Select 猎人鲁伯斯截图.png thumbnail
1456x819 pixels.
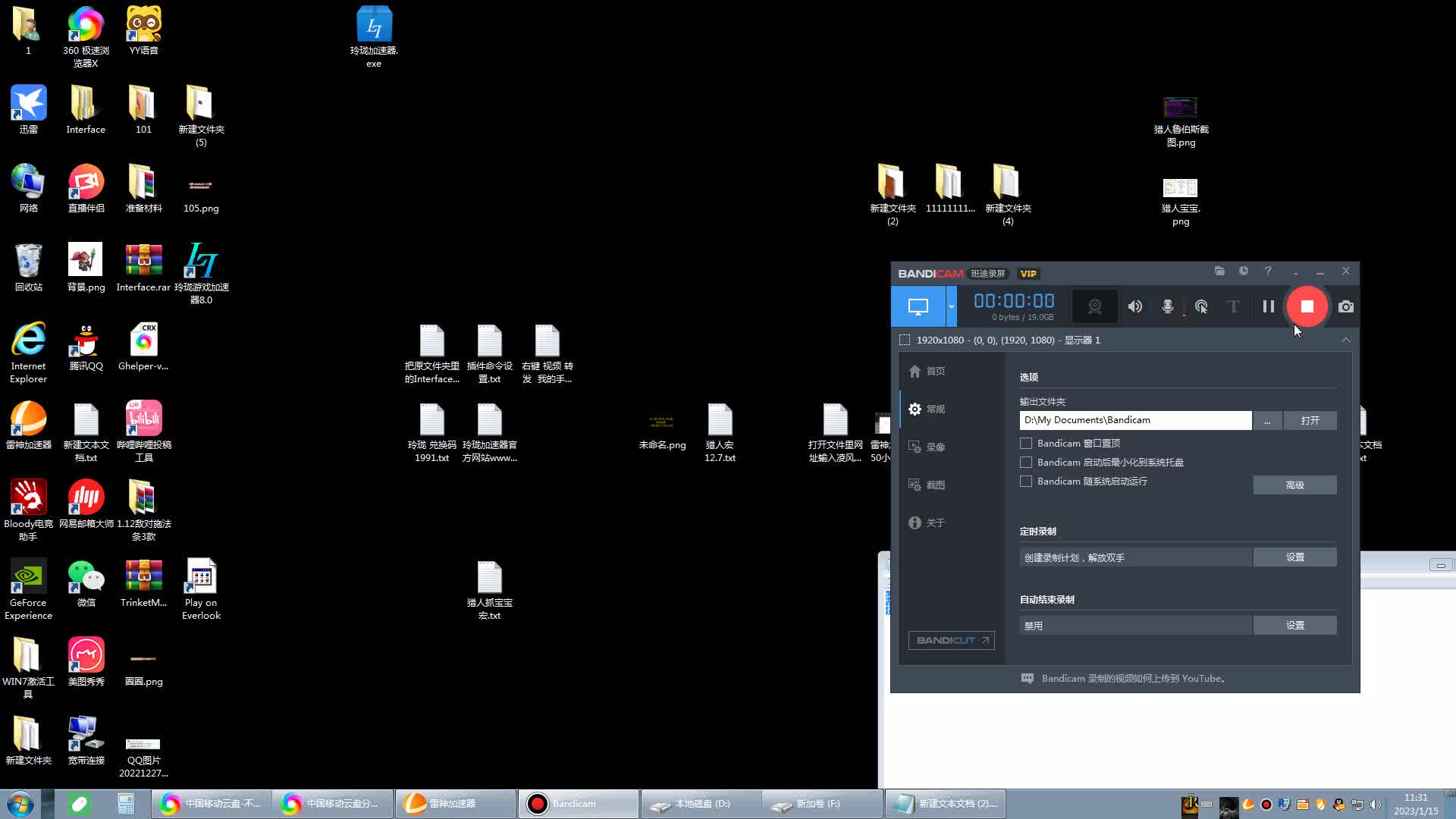point(1181,121)
